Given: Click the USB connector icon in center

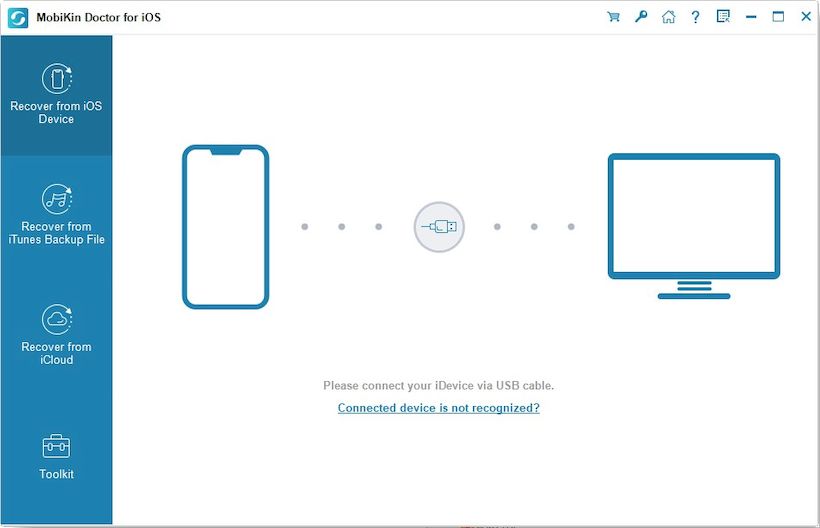Looking at the screenshot, I should 439,227.
